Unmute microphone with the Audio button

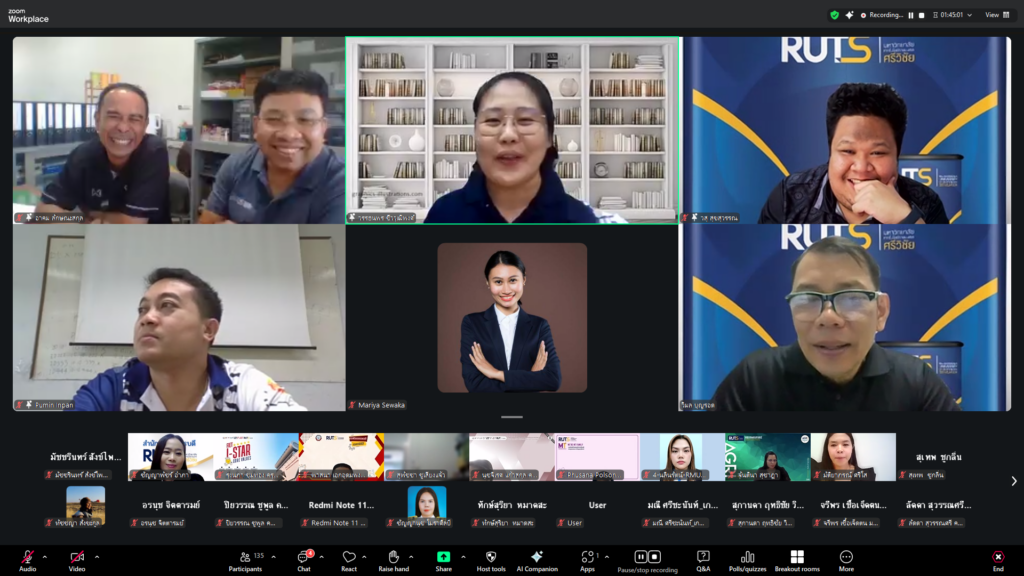click(27, 558)
